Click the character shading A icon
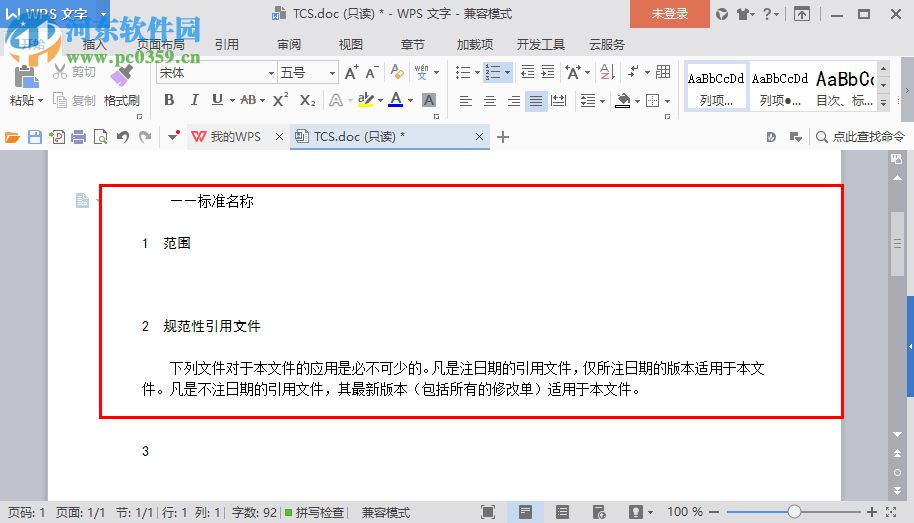 pos(428,100)
